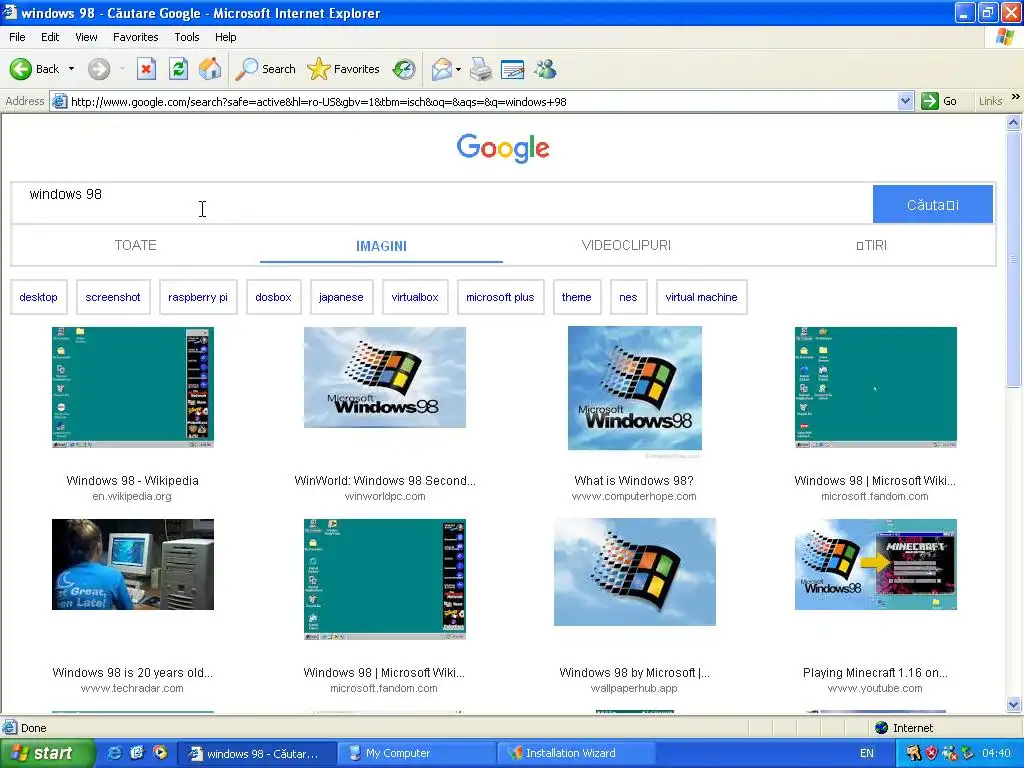This screenshot has height=768, width=1024.
Task: Select the IMAGINI tab
Action: pyautogui.click(x=381, y=246)
